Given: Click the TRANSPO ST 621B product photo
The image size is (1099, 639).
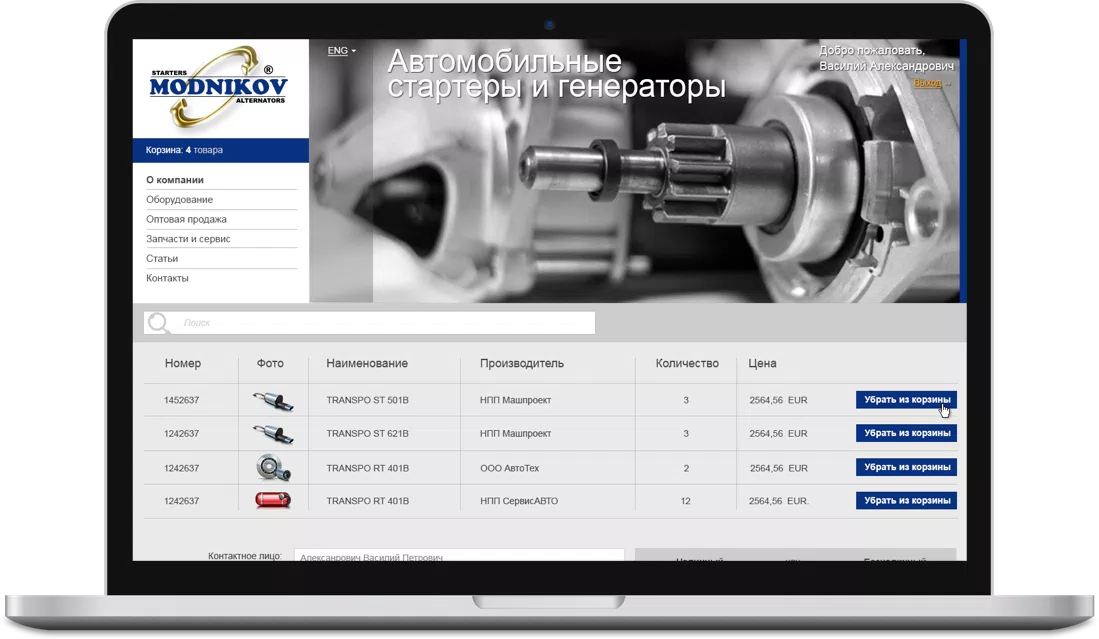Looking at the screenshot, I should pyautogui.click(x=273, y=434).
